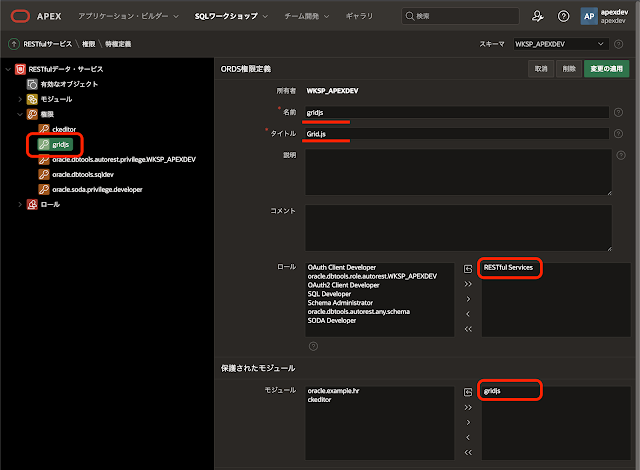
Task: Remove selected module from right list
Action: coord(468,437)
